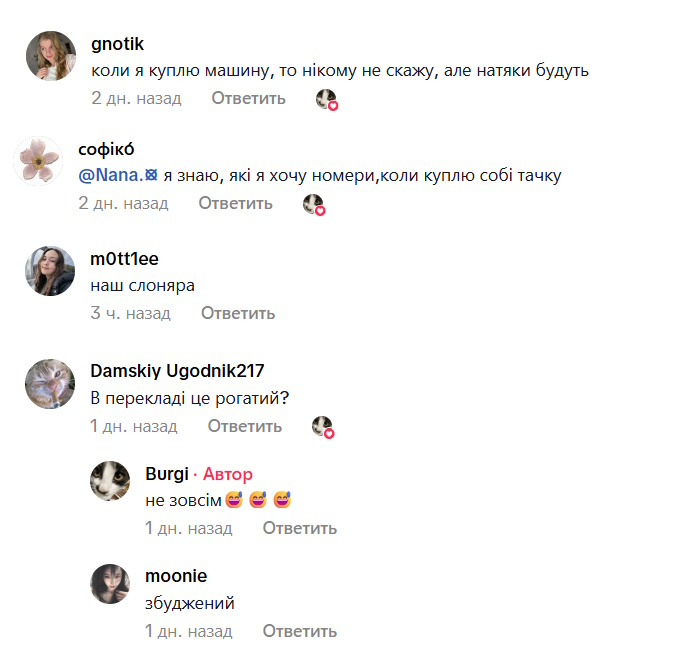Image resolution: width=679 pixels, height=650 pixels.
Task: Reply to Burgi's author comment
Action: click(x=300, y=528)
